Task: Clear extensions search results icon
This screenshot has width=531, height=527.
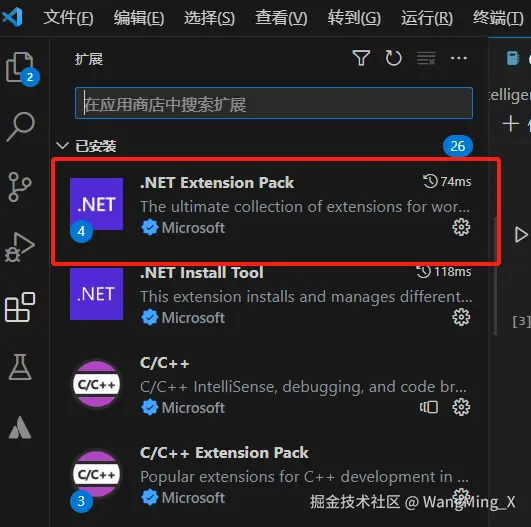Action: coord(426,58)
